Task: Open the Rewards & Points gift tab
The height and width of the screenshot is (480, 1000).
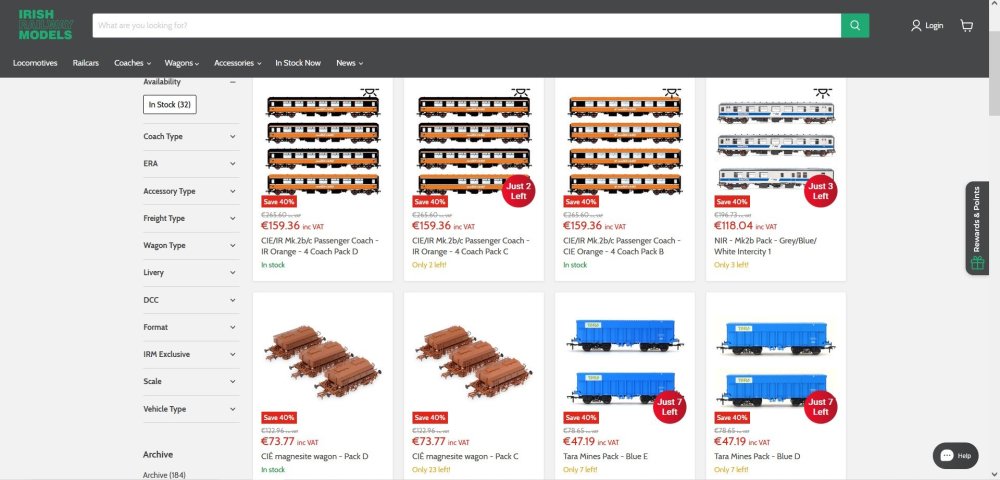Action: (977, 228)
